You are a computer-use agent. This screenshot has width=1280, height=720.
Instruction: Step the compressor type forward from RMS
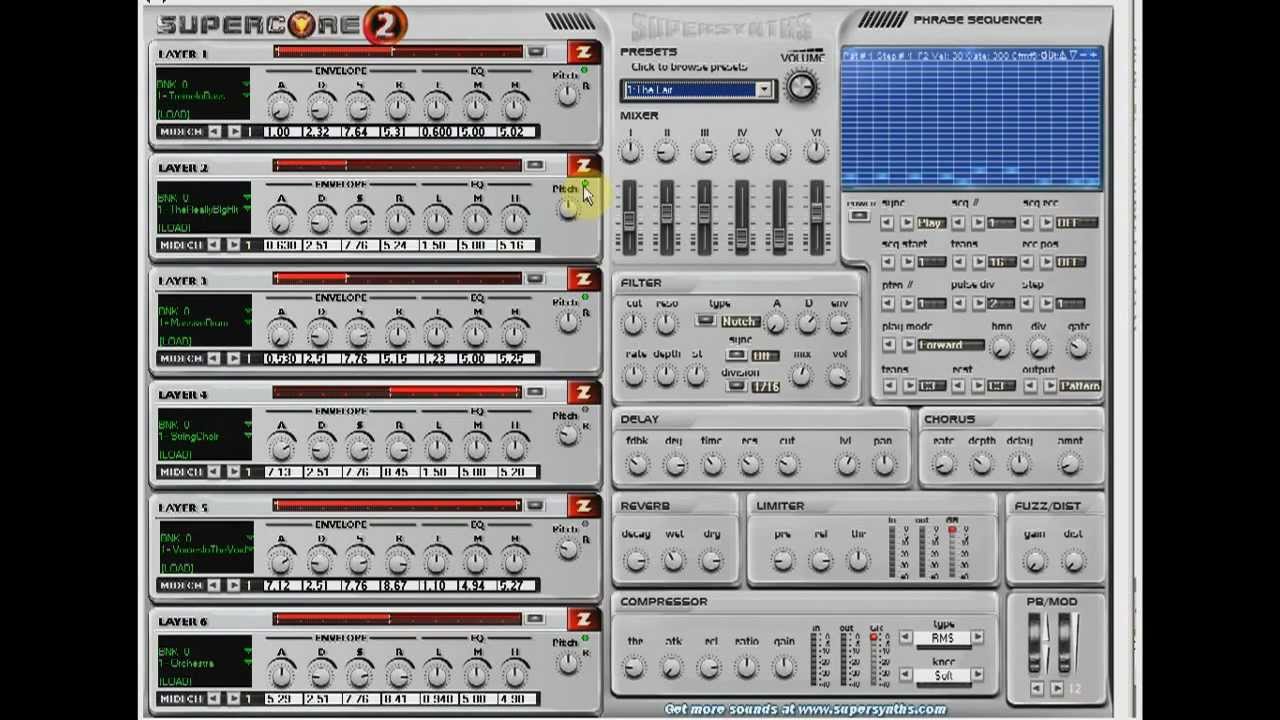tap(977, 638)
